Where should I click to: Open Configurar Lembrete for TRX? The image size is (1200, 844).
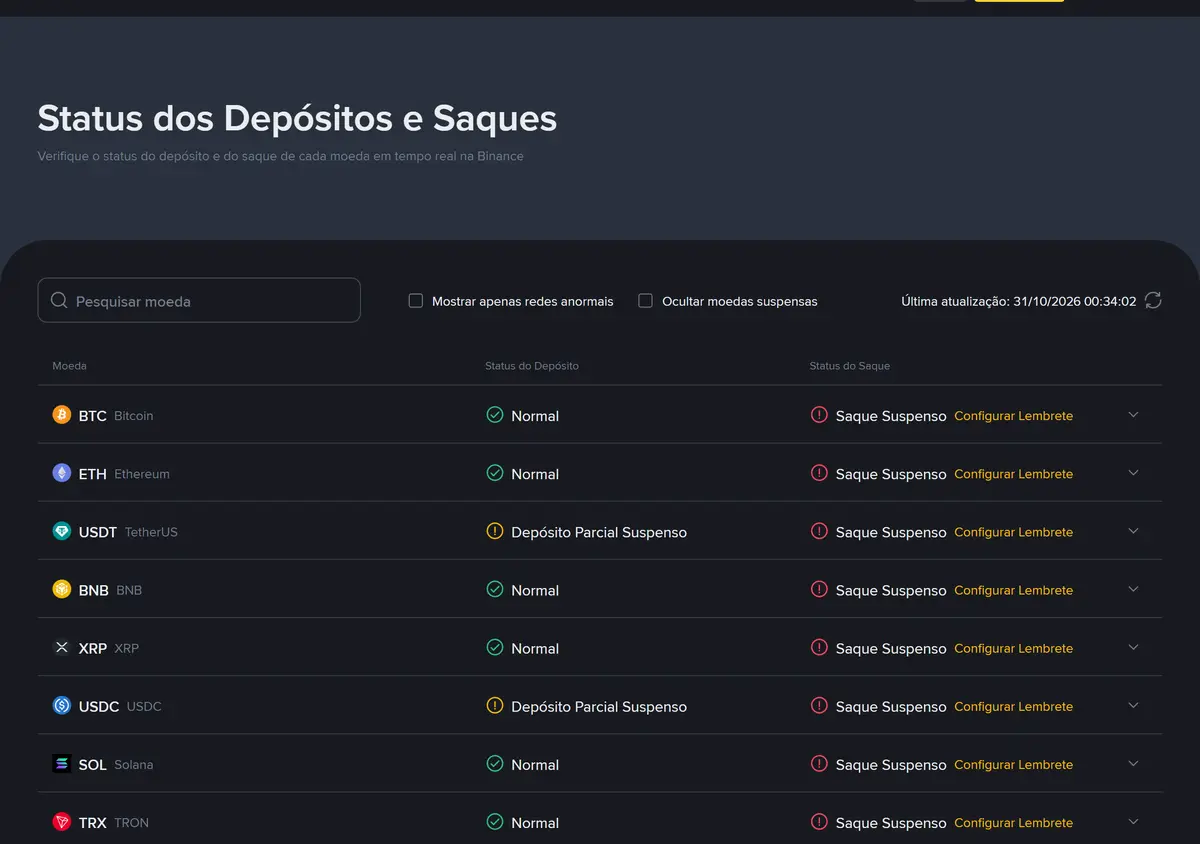click(1013, 823)
